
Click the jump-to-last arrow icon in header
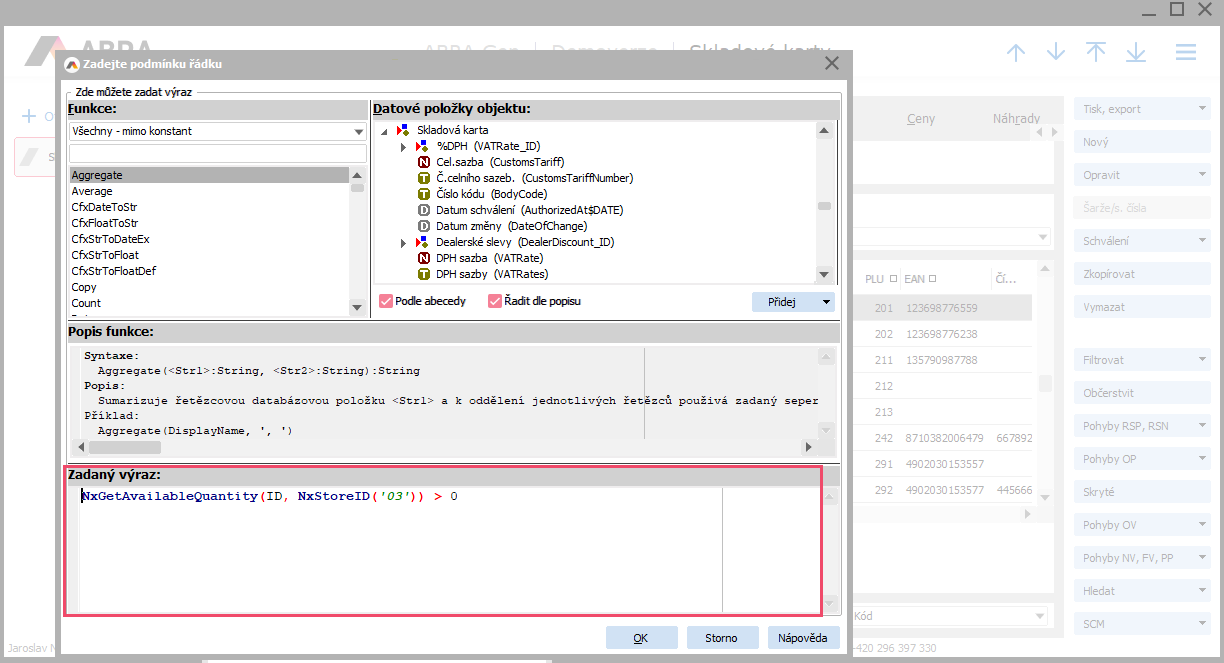click(x=1136, y=52)
